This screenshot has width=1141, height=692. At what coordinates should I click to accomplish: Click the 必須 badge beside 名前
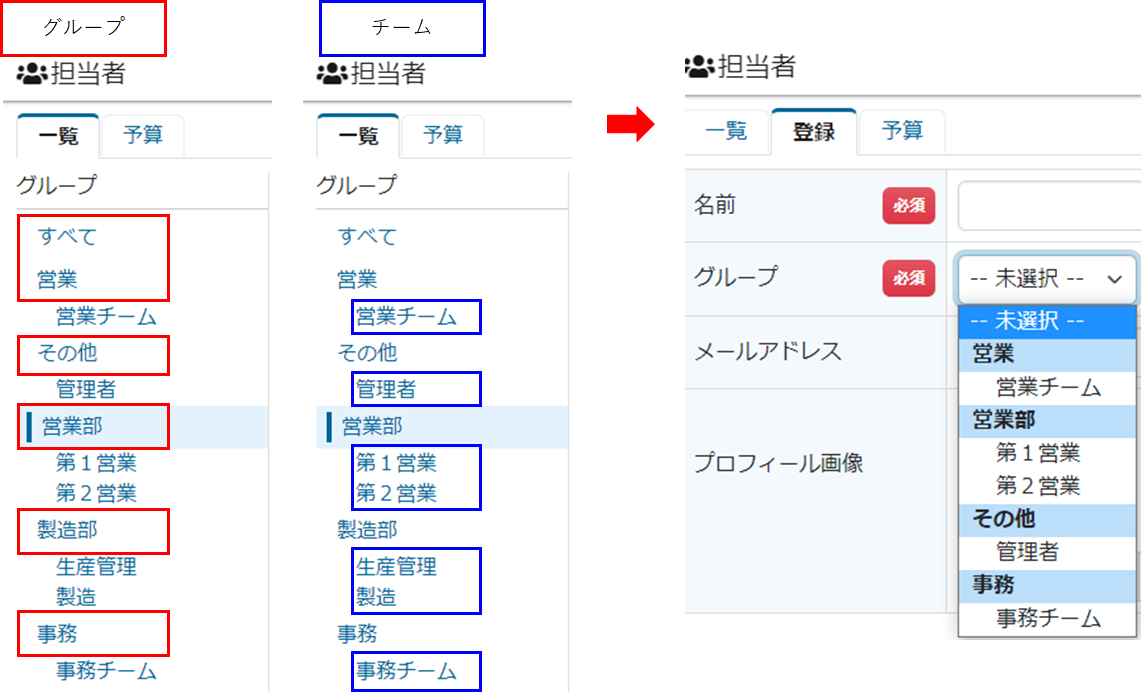[x=909, y=206]
